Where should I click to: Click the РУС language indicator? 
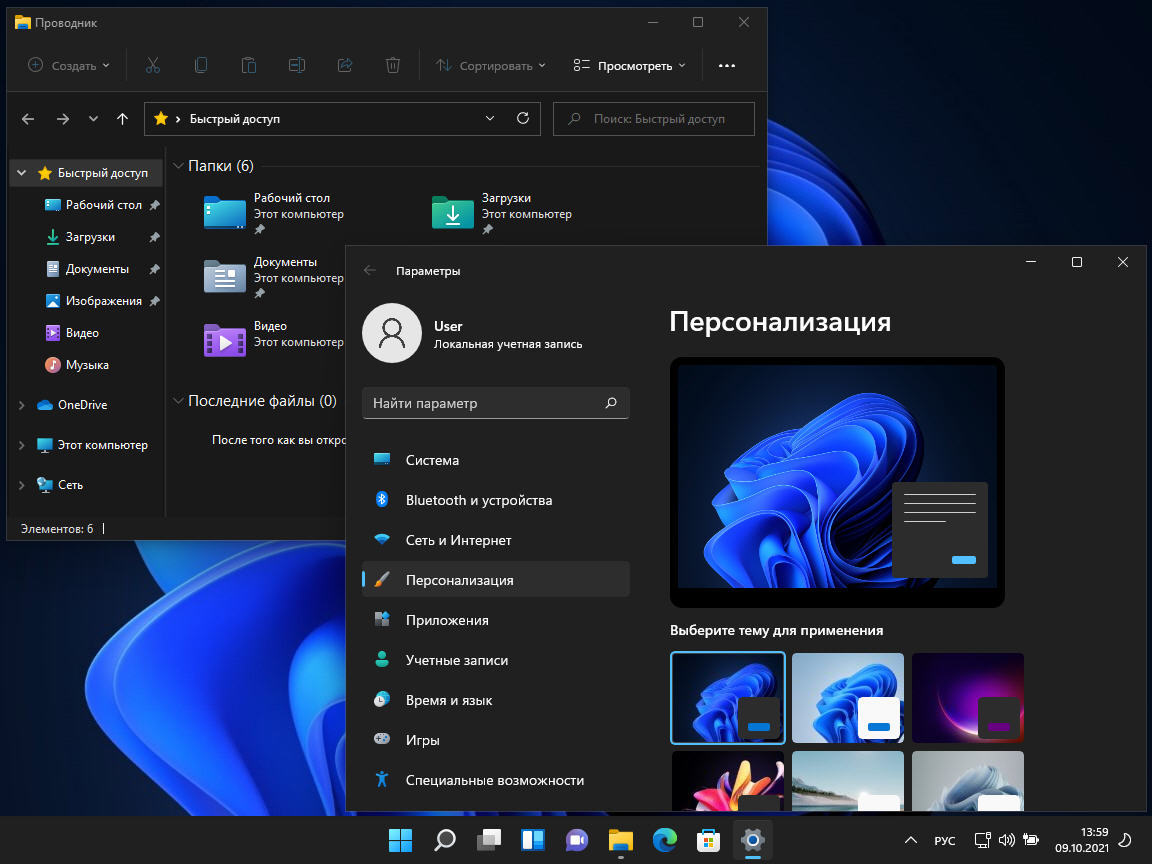tap(944, 840)
